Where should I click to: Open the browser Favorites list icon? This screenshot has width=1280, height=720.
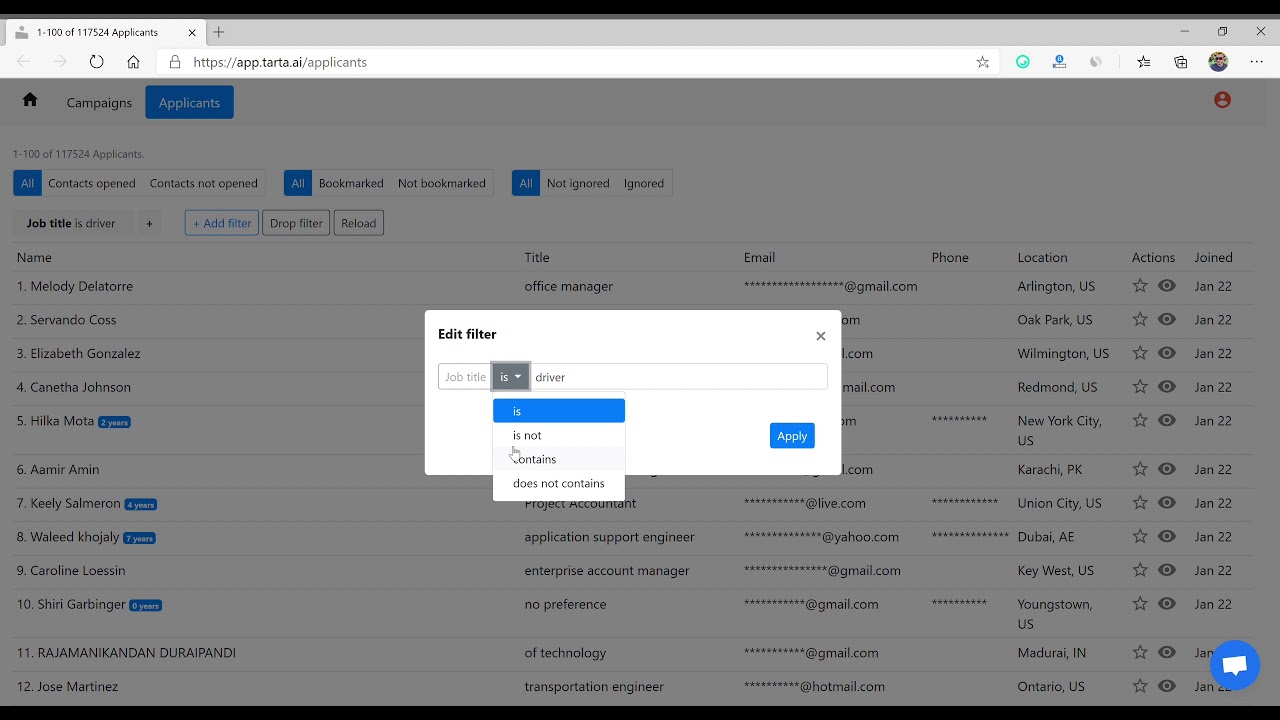(x=1144, y=62)
